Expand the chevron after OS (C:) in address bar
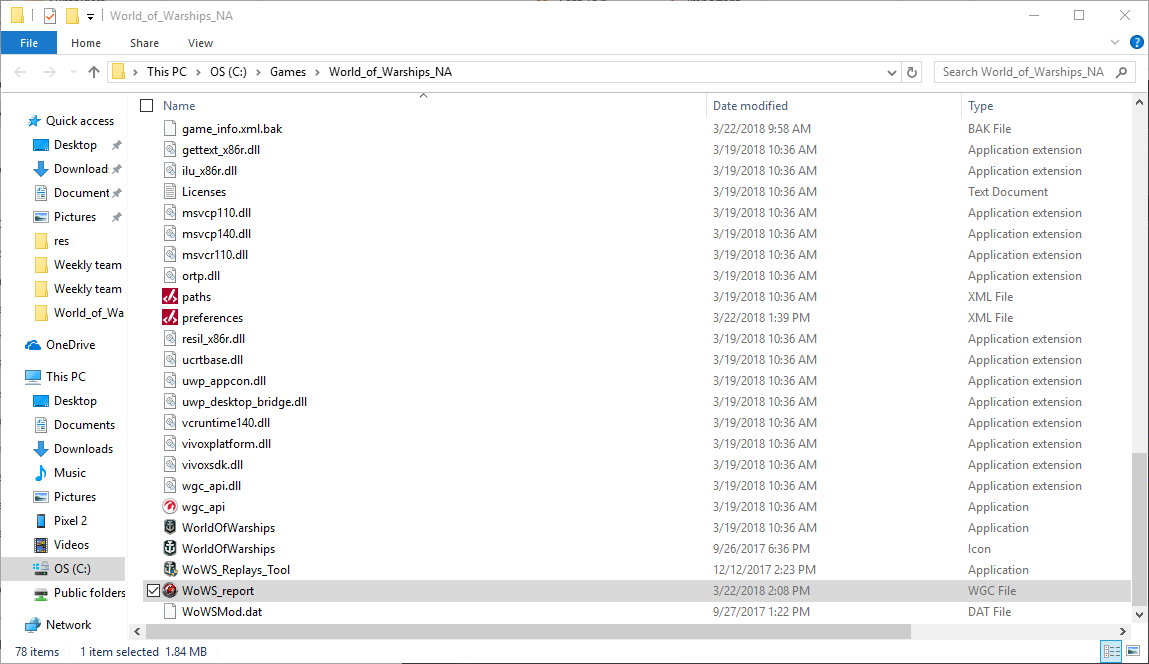The height and width of the screenshot is (664, 1149). pyautogui.click(x=259, y=72)
